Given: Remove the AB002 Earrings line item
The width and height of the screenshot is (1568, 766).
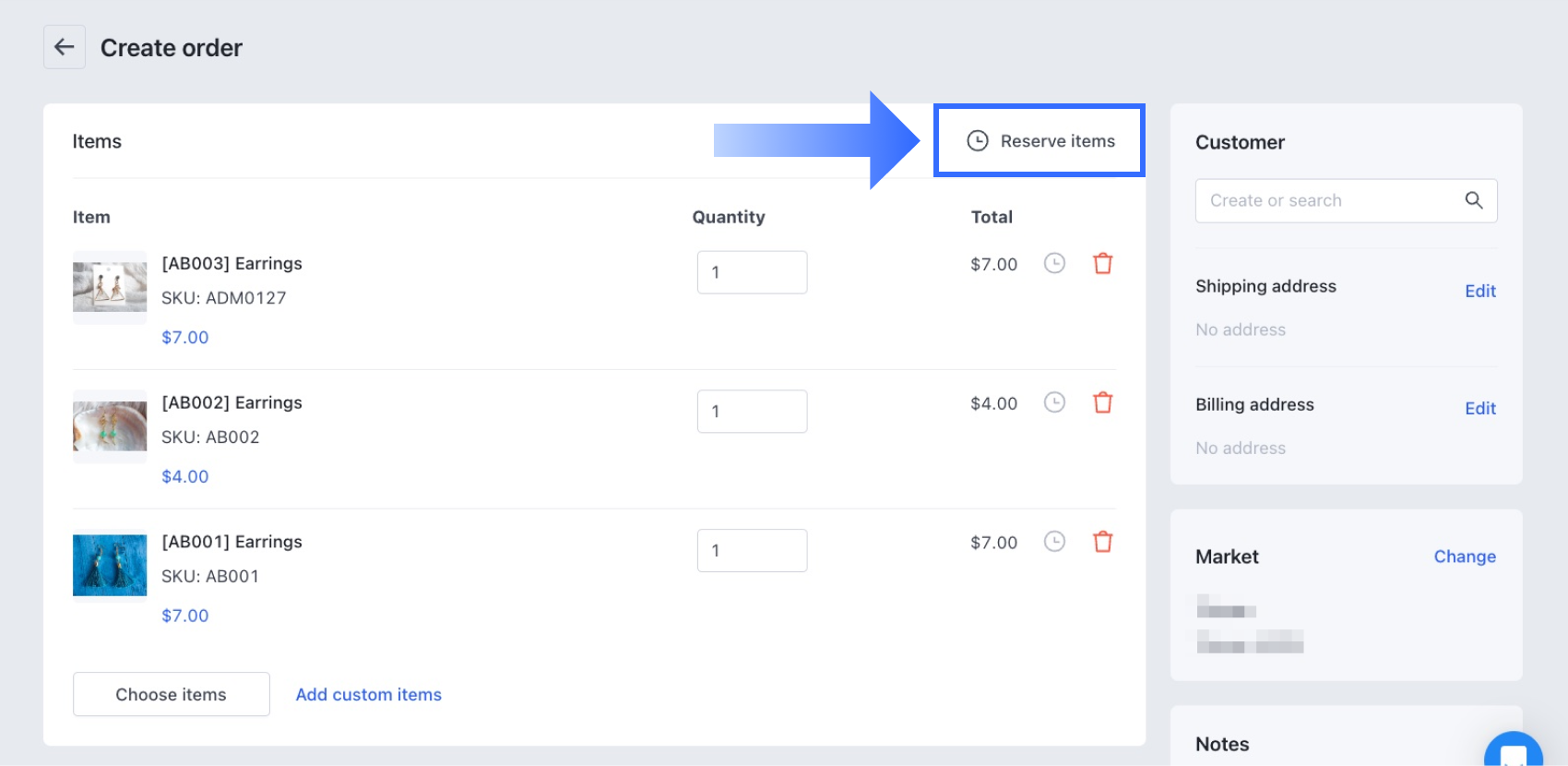Looking at the screenshot, I should click(x=1102, y=402).
